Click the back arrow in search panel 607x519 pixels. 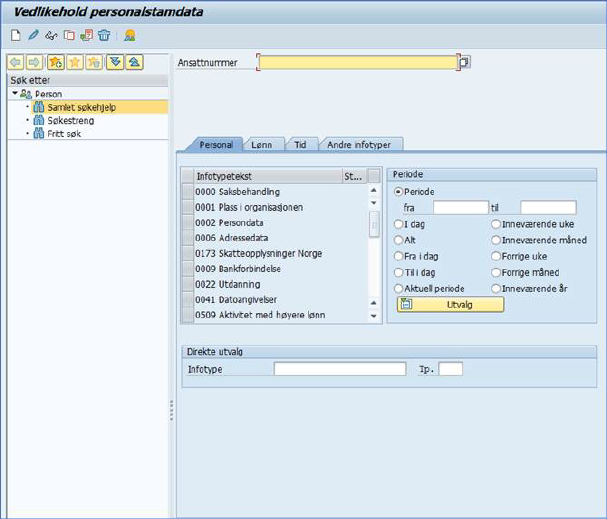coord(16,62)
